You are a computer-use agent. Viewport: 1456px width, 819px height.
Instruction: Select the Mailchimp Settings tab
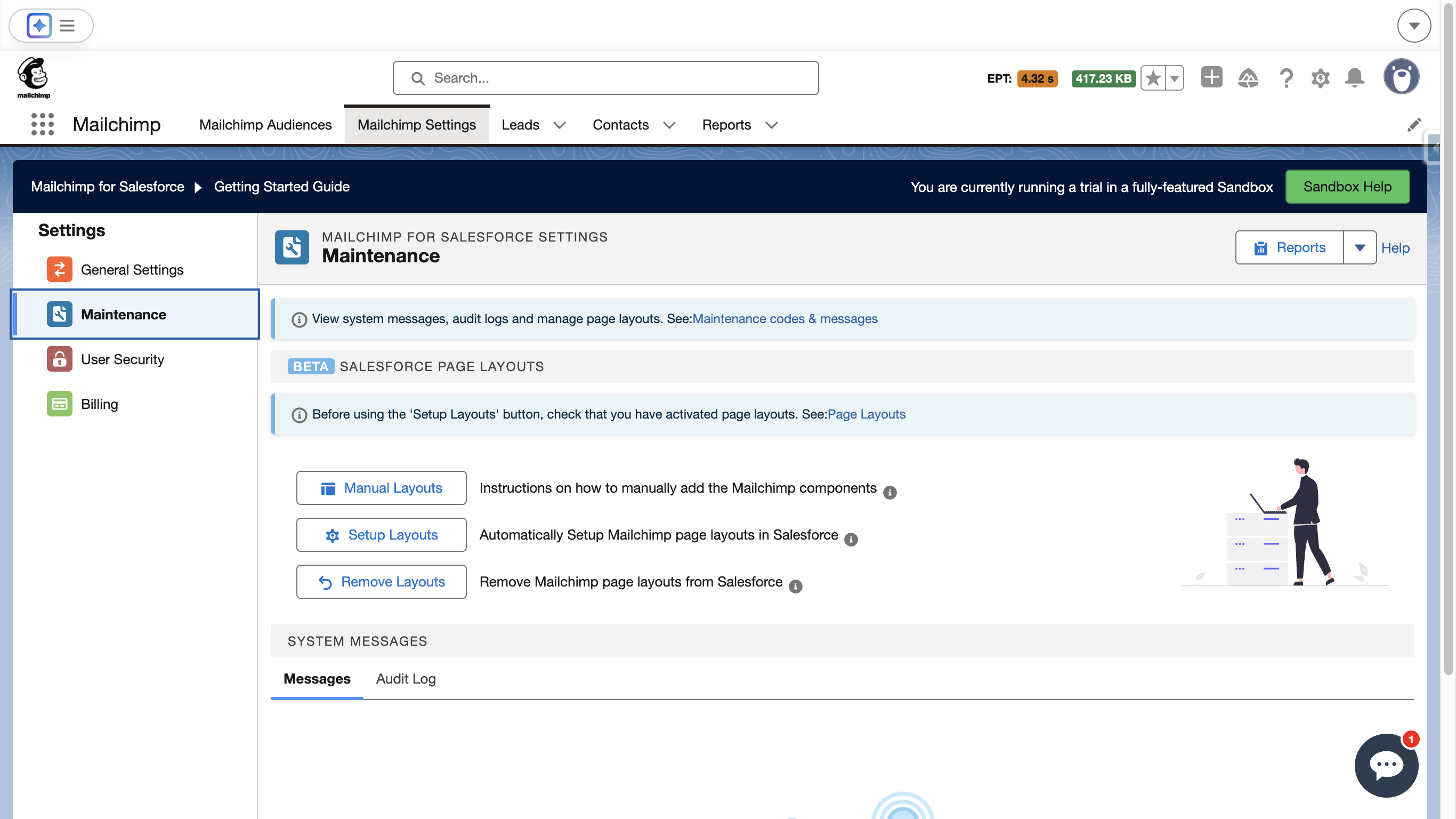click(417, 125)
